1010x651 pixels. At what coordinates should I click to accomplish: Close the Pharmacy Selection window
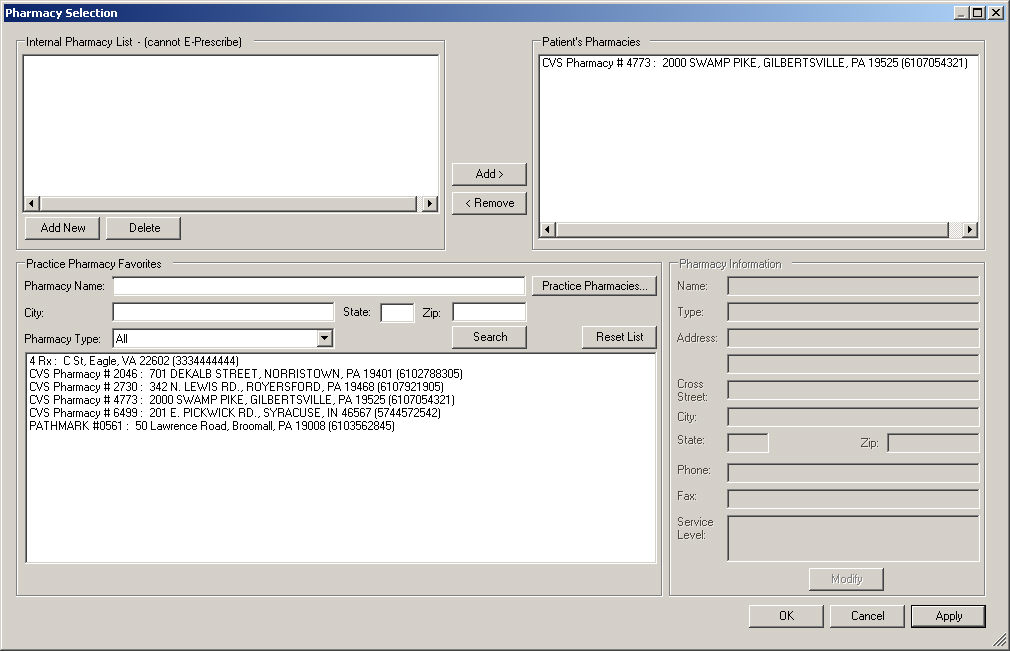[995, 12]
